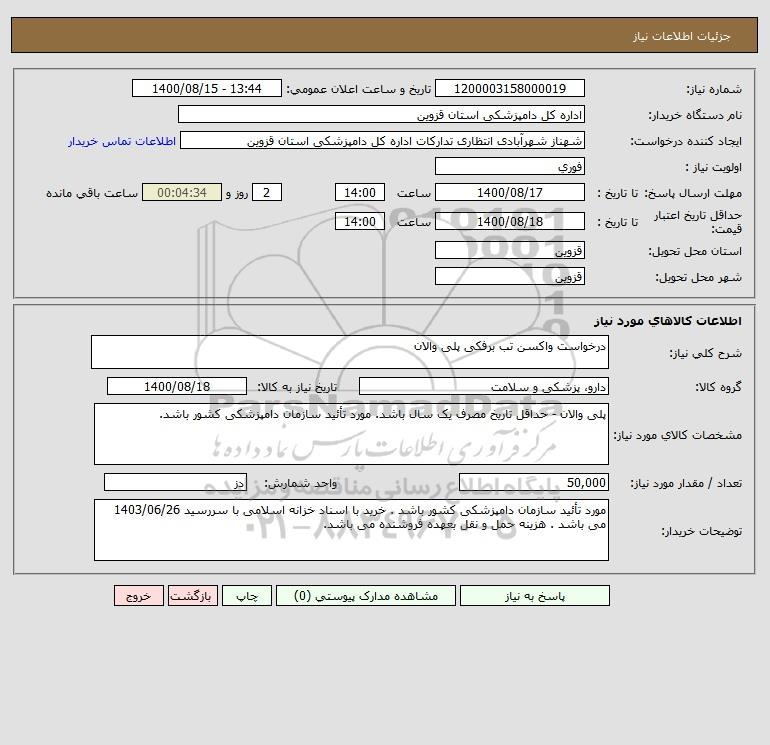Click buyer organization name field

[x=381, y=114]
